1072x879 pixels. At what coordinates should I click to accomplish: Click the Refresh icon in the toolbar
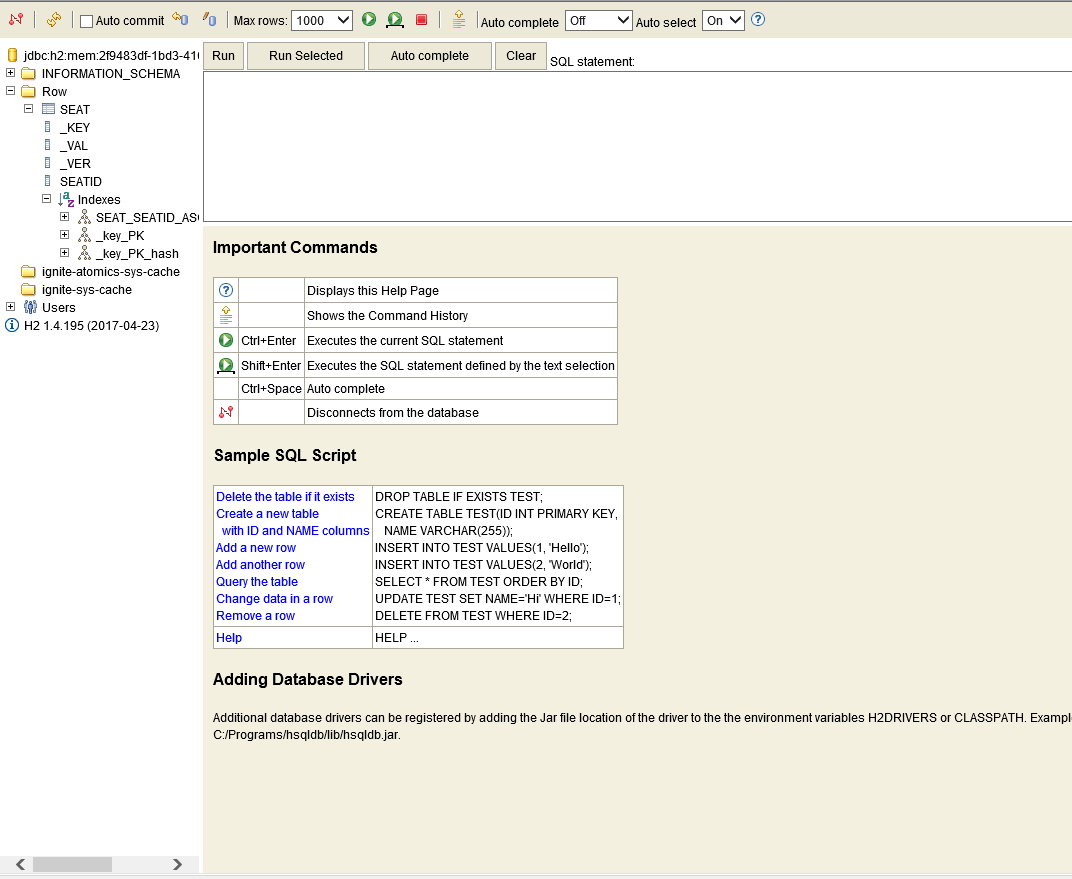(54, 20)
